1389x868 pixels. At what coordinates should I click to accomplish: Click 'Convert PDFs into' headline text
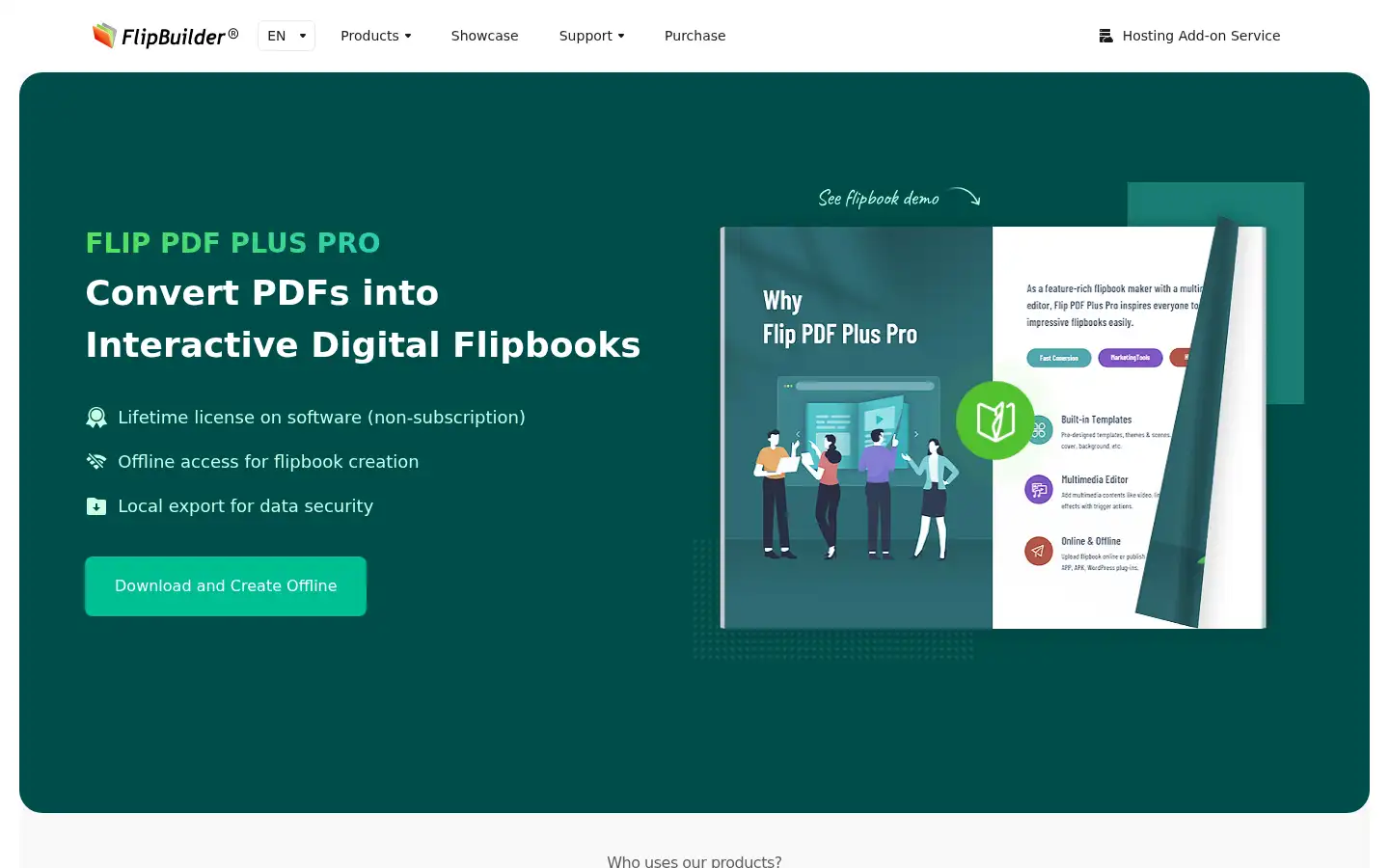click(x=262, y=293)
